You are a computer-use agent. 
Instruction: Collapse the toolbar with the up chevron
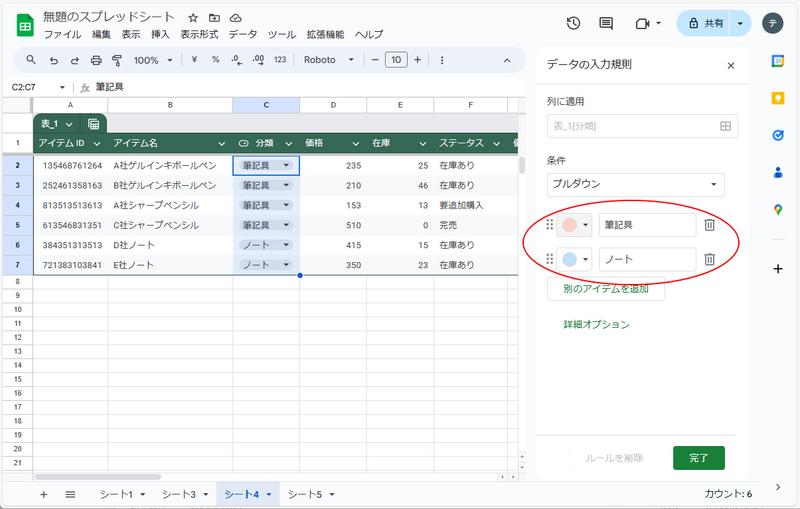pos(507,60)
